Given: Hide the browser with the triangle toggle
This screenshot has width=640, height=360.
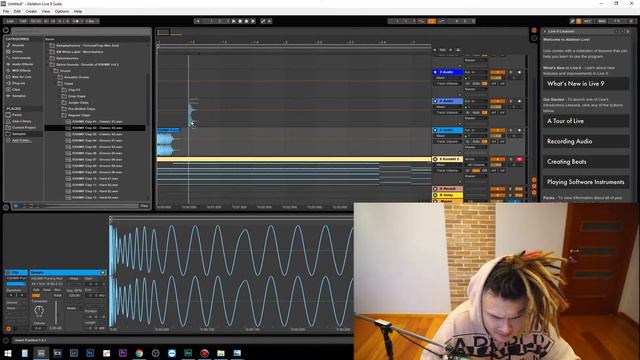Looking at the screenshot, I should [6, 30].
